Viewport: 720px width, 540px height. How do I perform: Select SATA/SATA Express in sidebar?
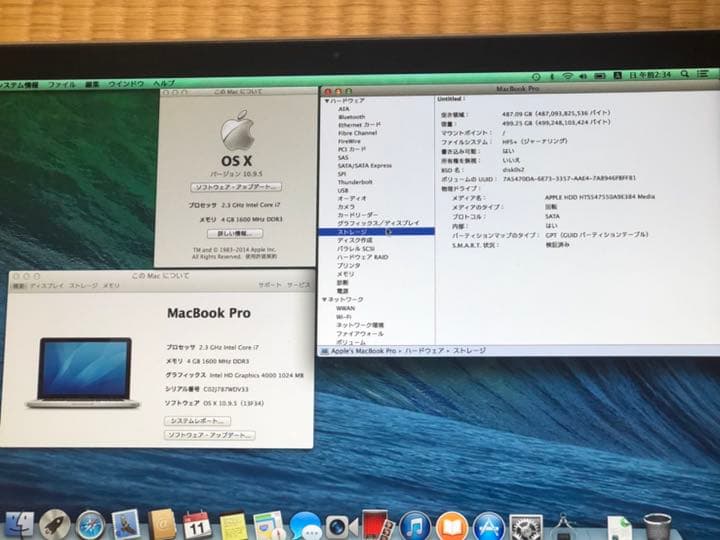pos(365,166)
